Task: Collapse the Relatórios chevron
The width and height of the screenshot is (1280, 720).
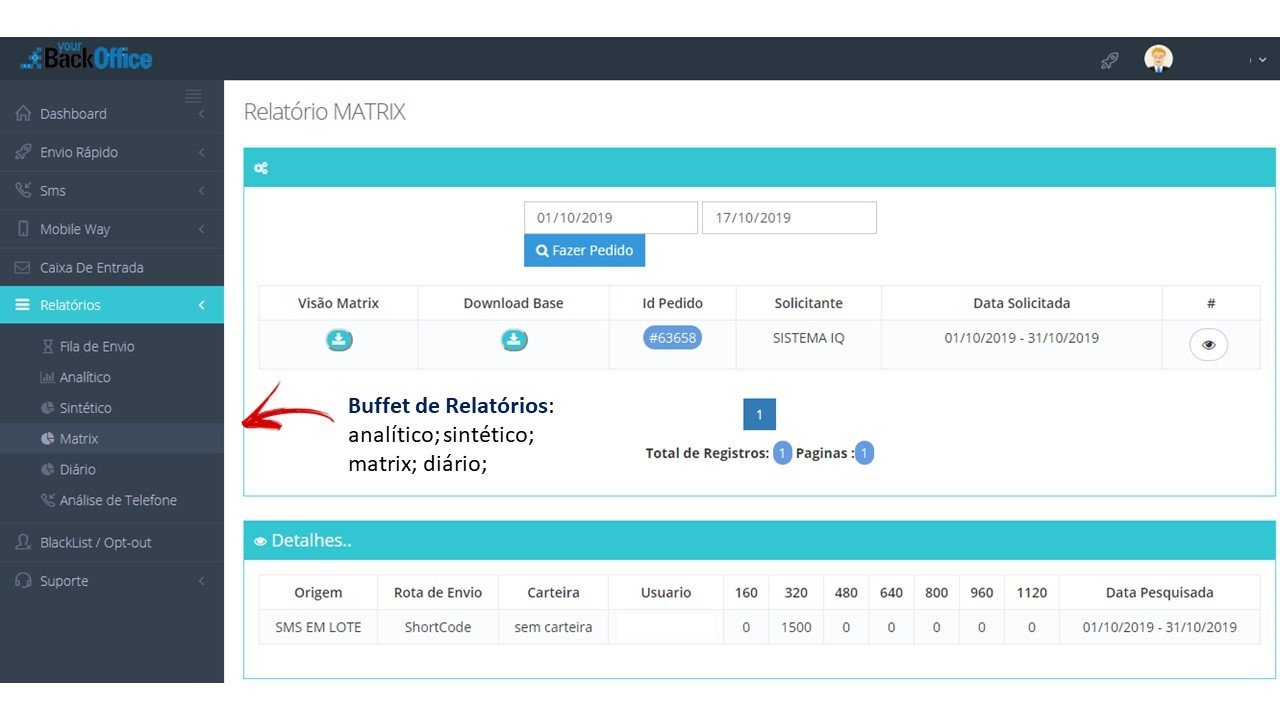Action: 201,305
